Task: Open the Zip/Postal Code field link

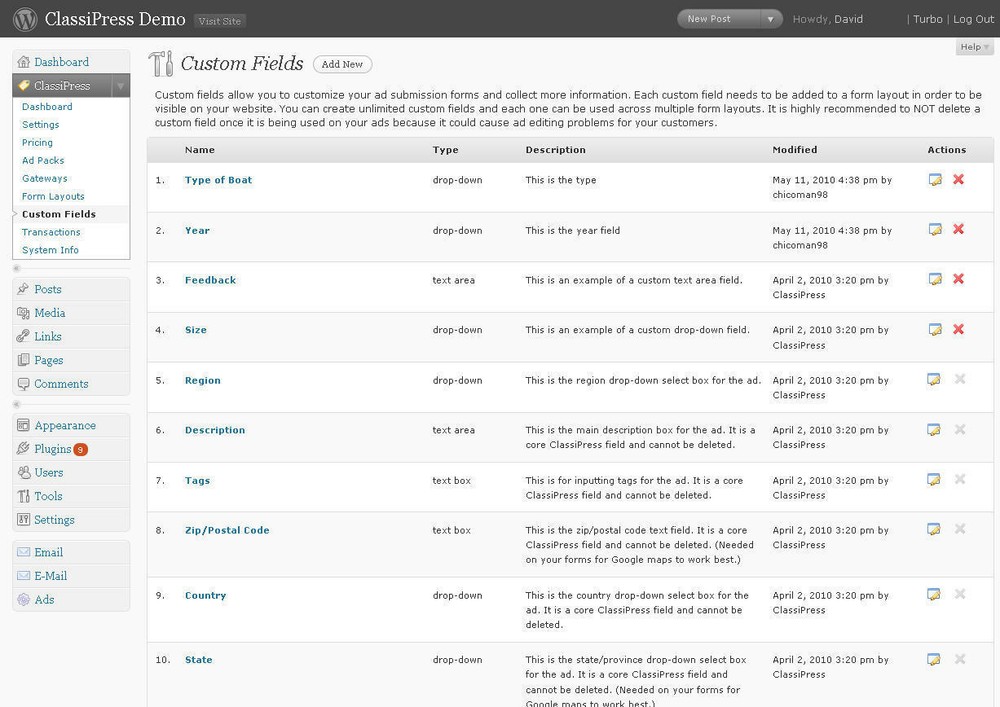Action: coord(227,530)
